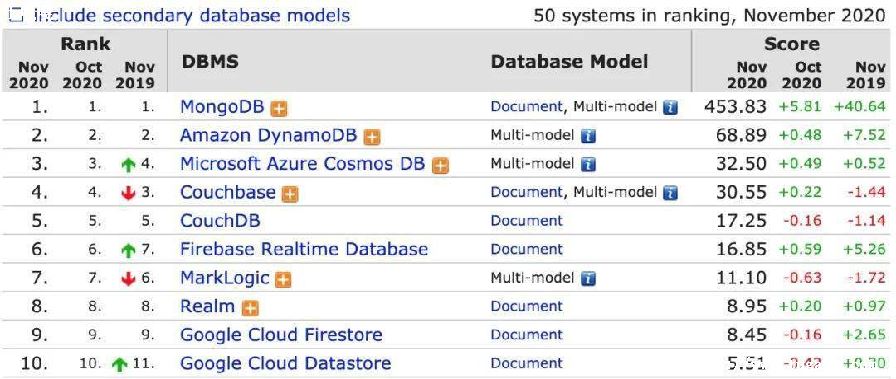Click the -1.44 score change value
This screenshot has height=379, width=896.
[x=867, y=193]
